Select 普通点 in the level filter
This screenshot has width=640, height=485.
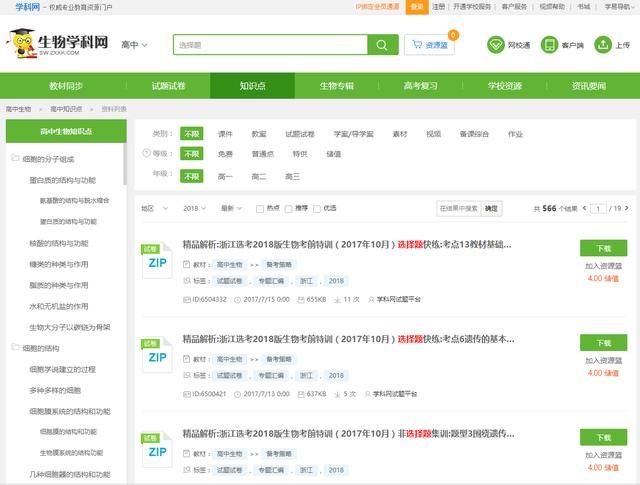coord(262,154)
